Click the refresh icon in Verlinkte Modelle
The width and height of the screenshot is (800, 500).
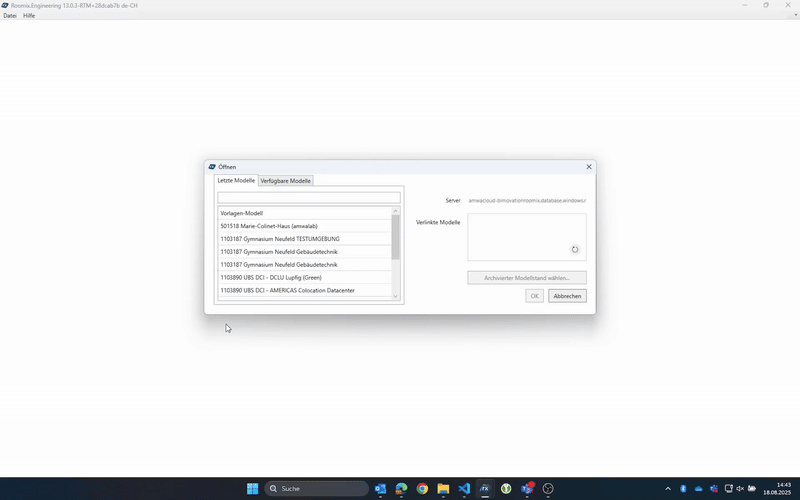tap(575, 250)
